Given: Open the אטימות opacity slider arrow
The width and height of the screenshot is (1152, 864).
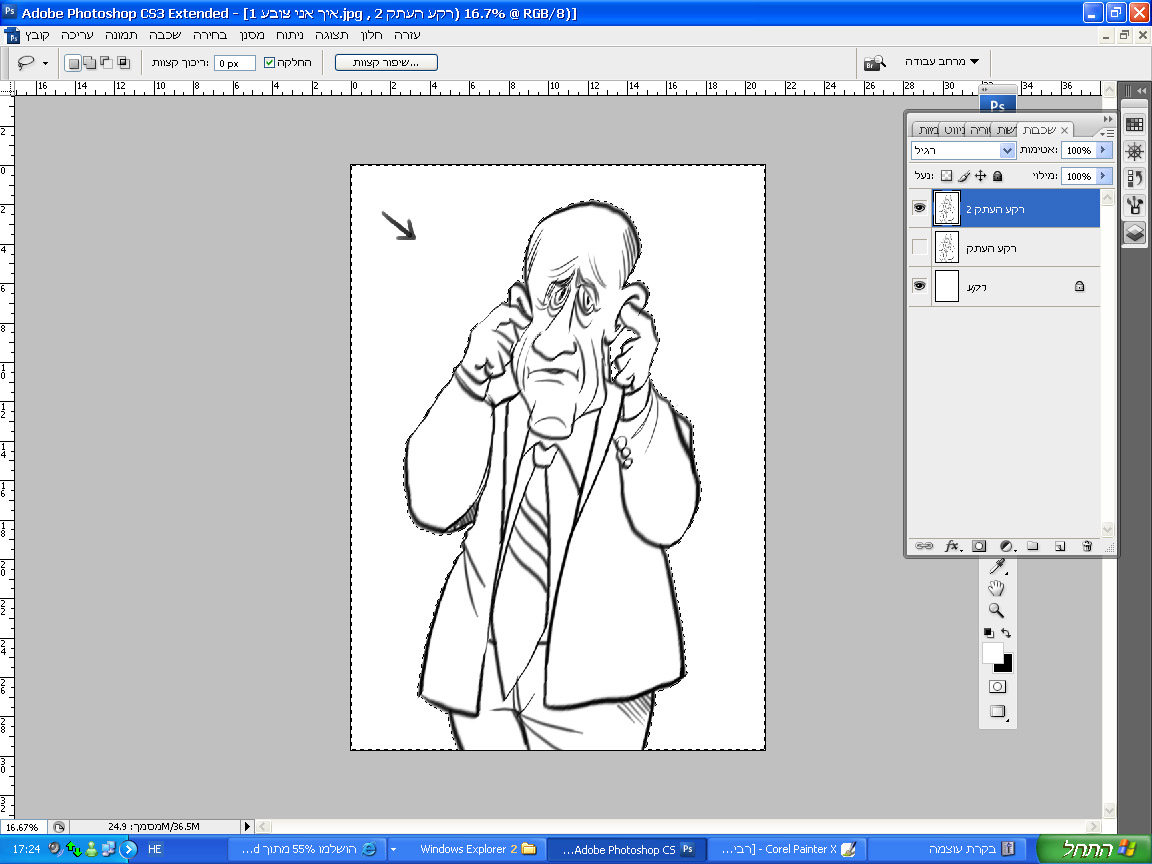Looking at the screenshot, I should tap(1104, 150).
